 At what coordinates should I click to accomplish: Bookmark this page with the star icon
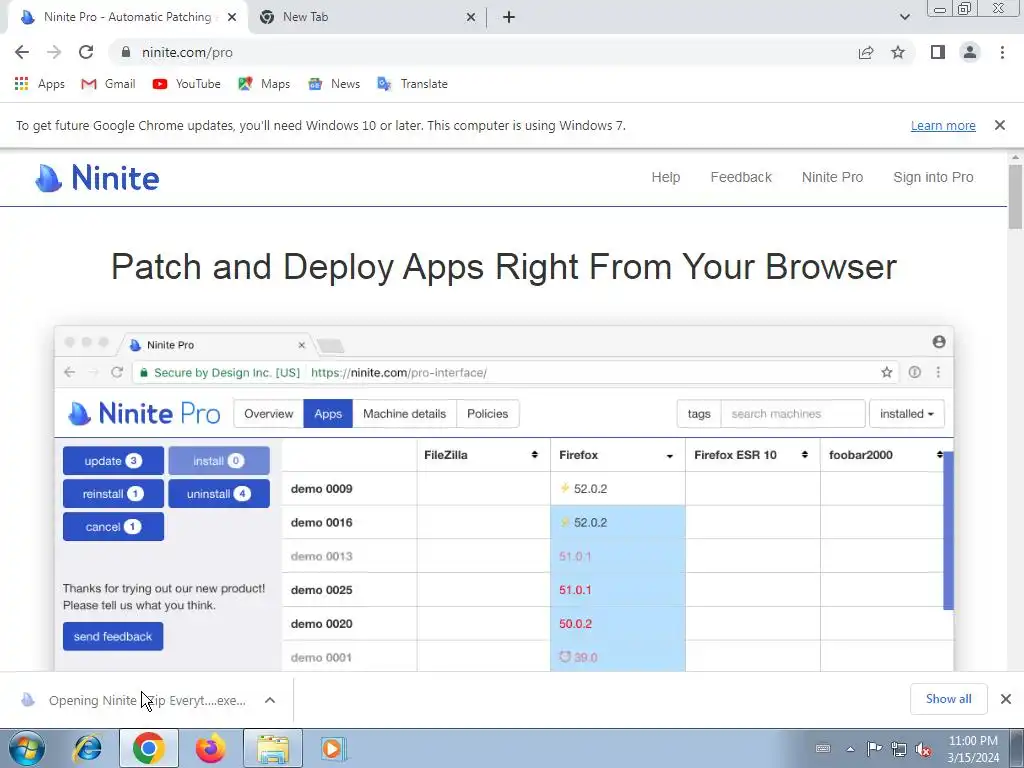click(898, 52)
